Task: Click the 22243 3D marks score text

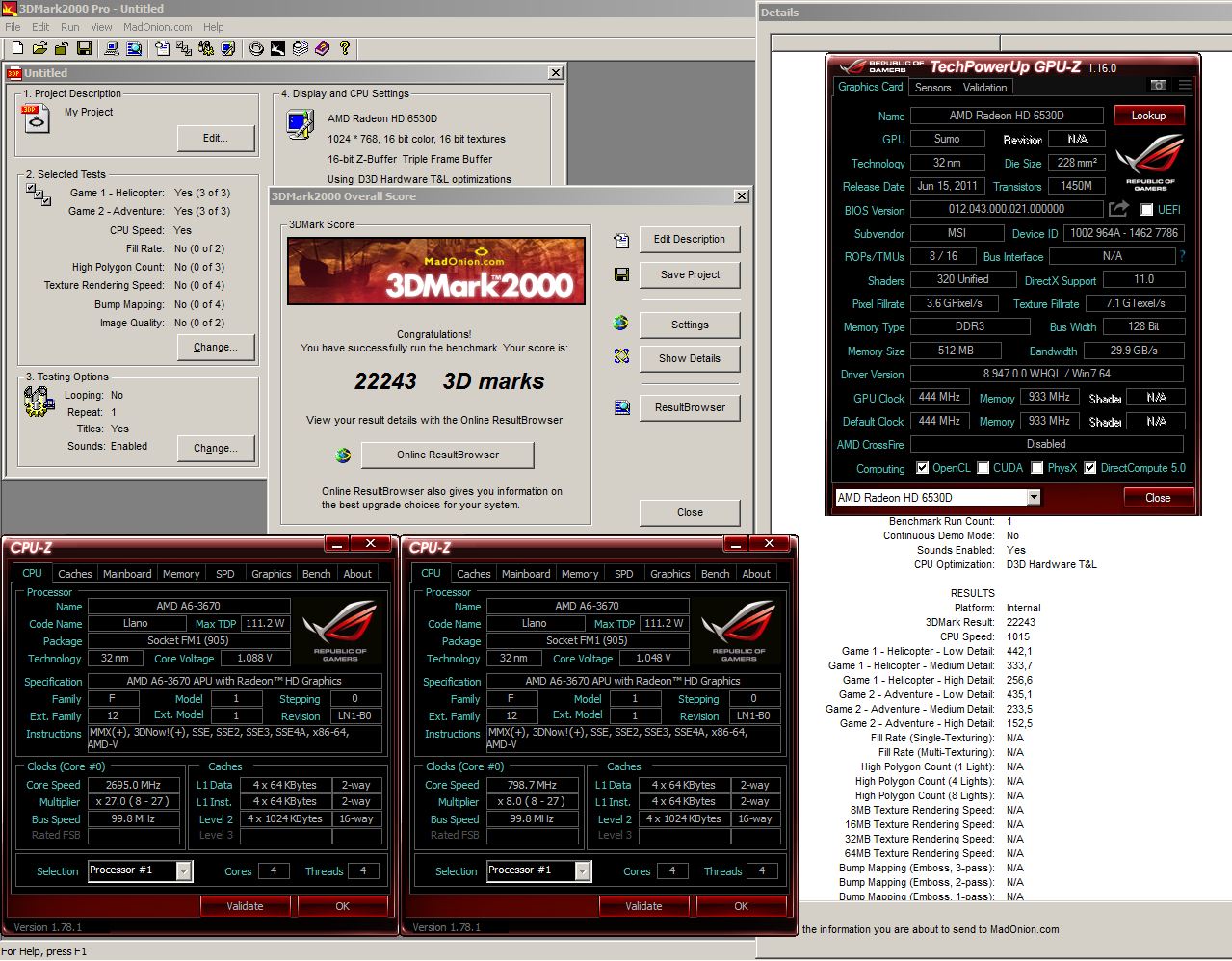Action: pyautogui.click(x=449, y=381)
